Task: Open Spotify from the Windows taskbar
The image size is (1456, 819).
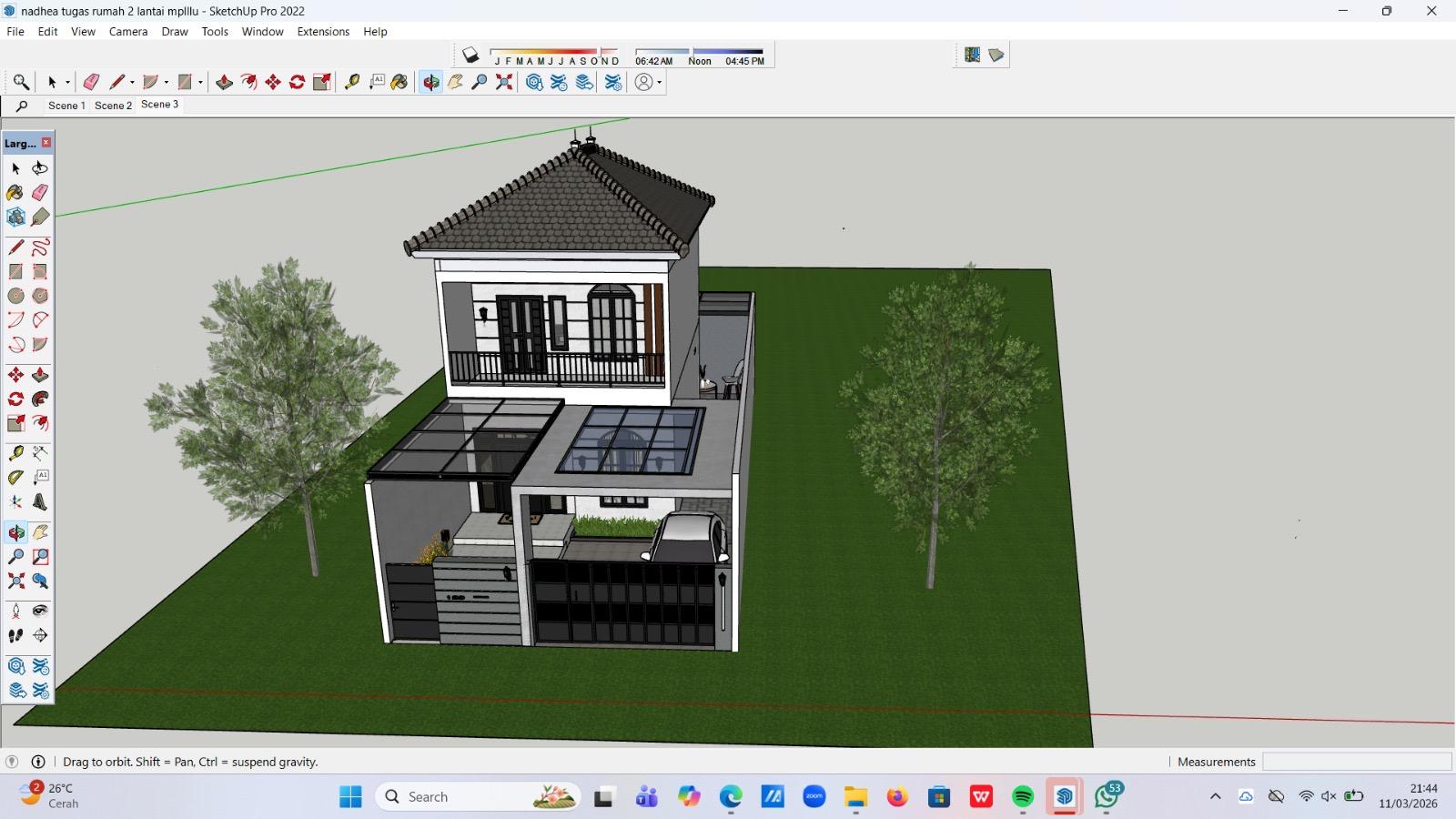Action: [x=1023, y=797]
